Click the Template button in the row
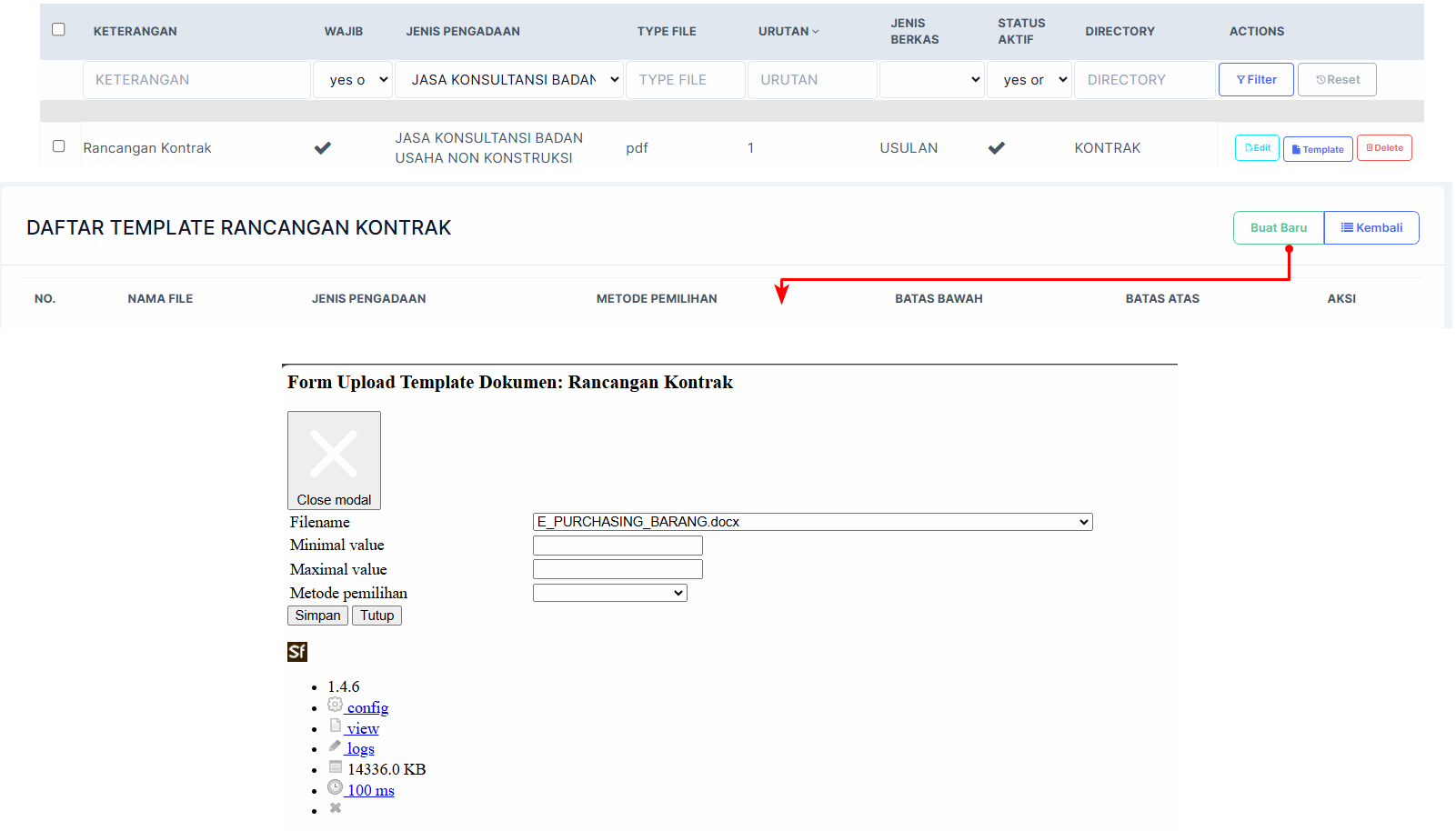1456x831 pixels. (1318, 149)
